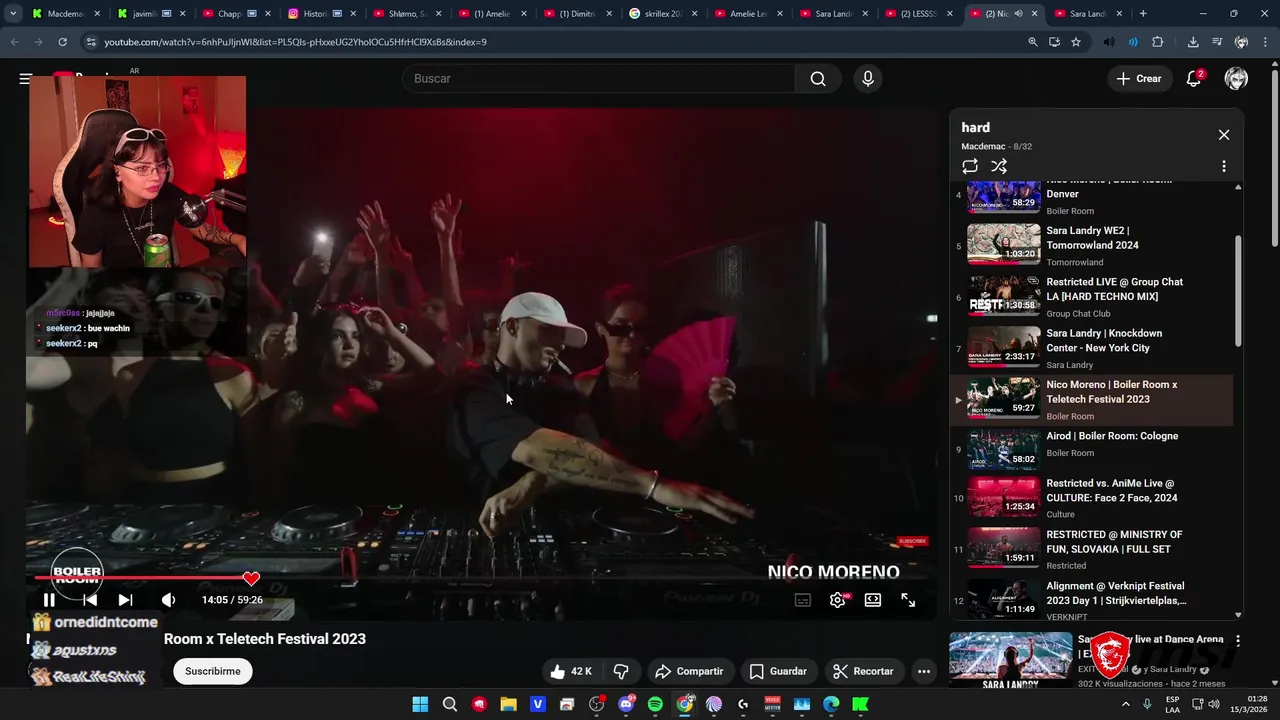Open File Explorer from the taskbar
The height and width of the screenshot is (720, 1280).
coord(508,704)
